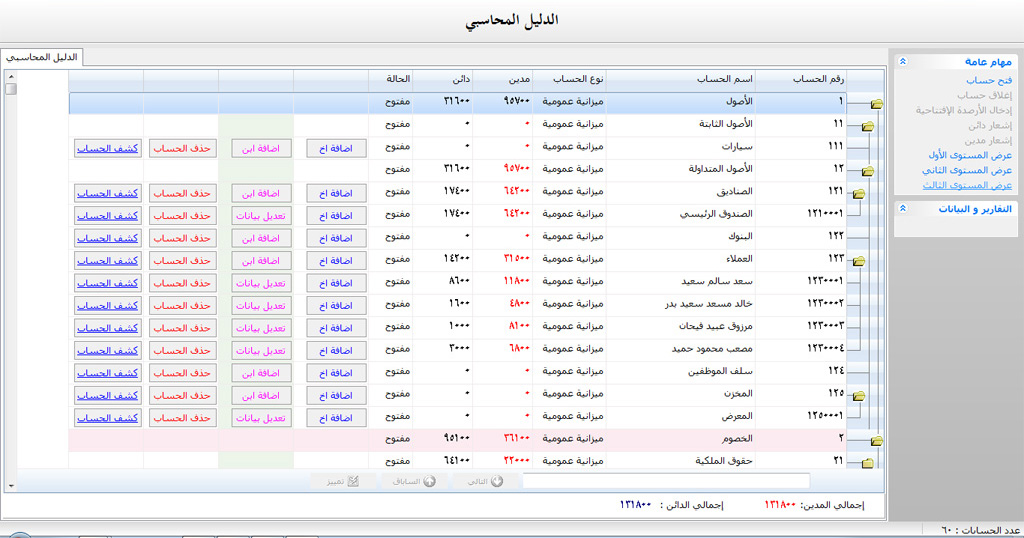Switch to the الدليل المحاسبي tab
Screen dimensions: 1024x538
42,57
